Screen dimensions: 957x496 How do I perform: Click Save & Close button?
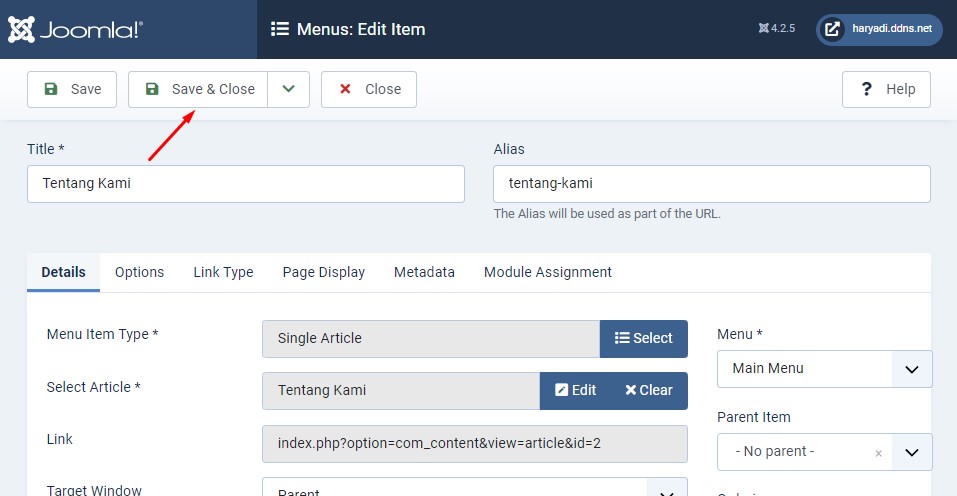point(199,89)
